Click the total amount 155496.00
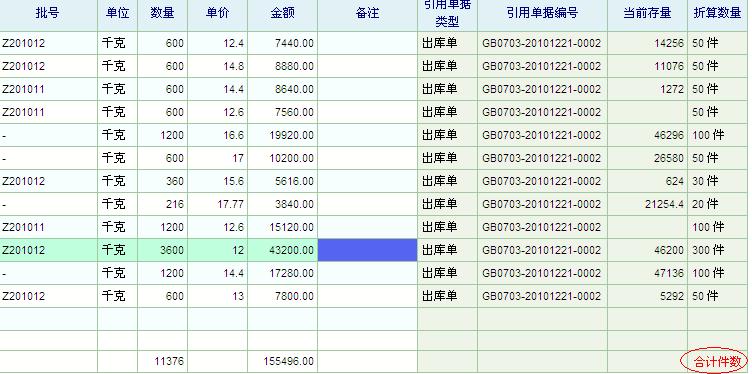This screenshot has height=374, width=752. pyautogui.click(x=282, y=362)
